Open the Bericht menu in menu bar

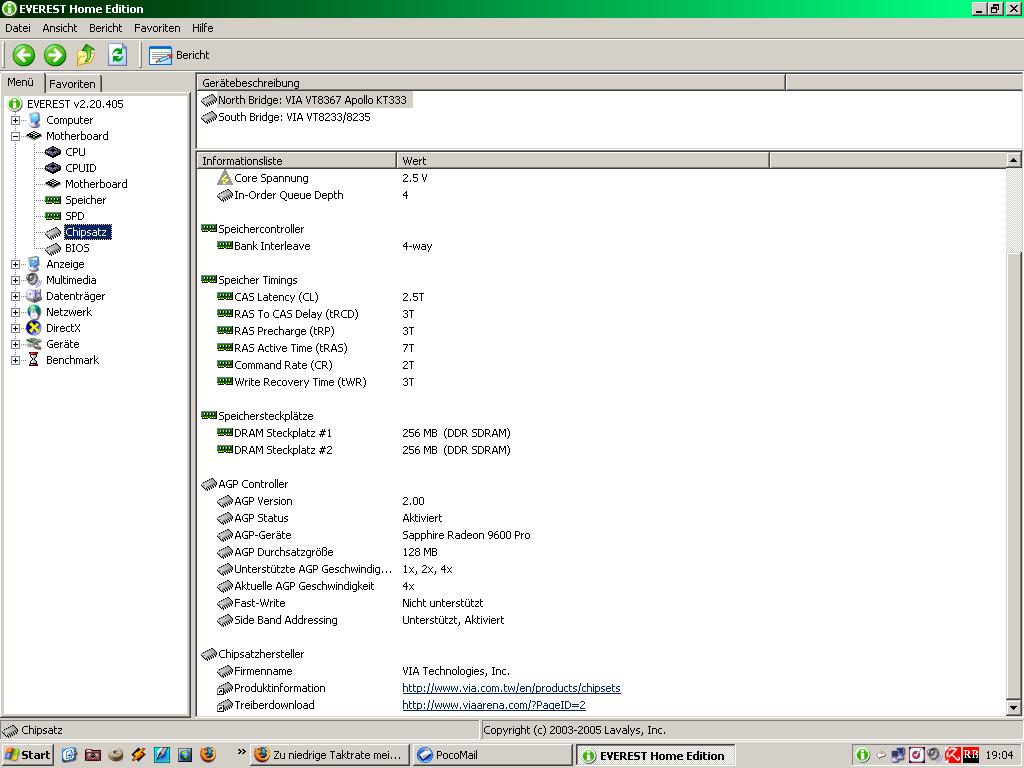[105, 28]
